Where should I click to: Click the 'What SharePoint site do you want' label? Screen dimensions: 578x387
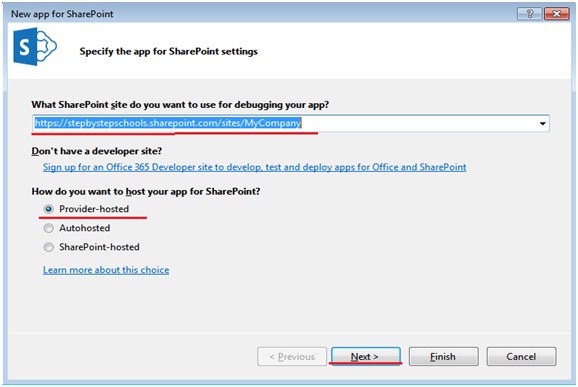pos(180,105)
